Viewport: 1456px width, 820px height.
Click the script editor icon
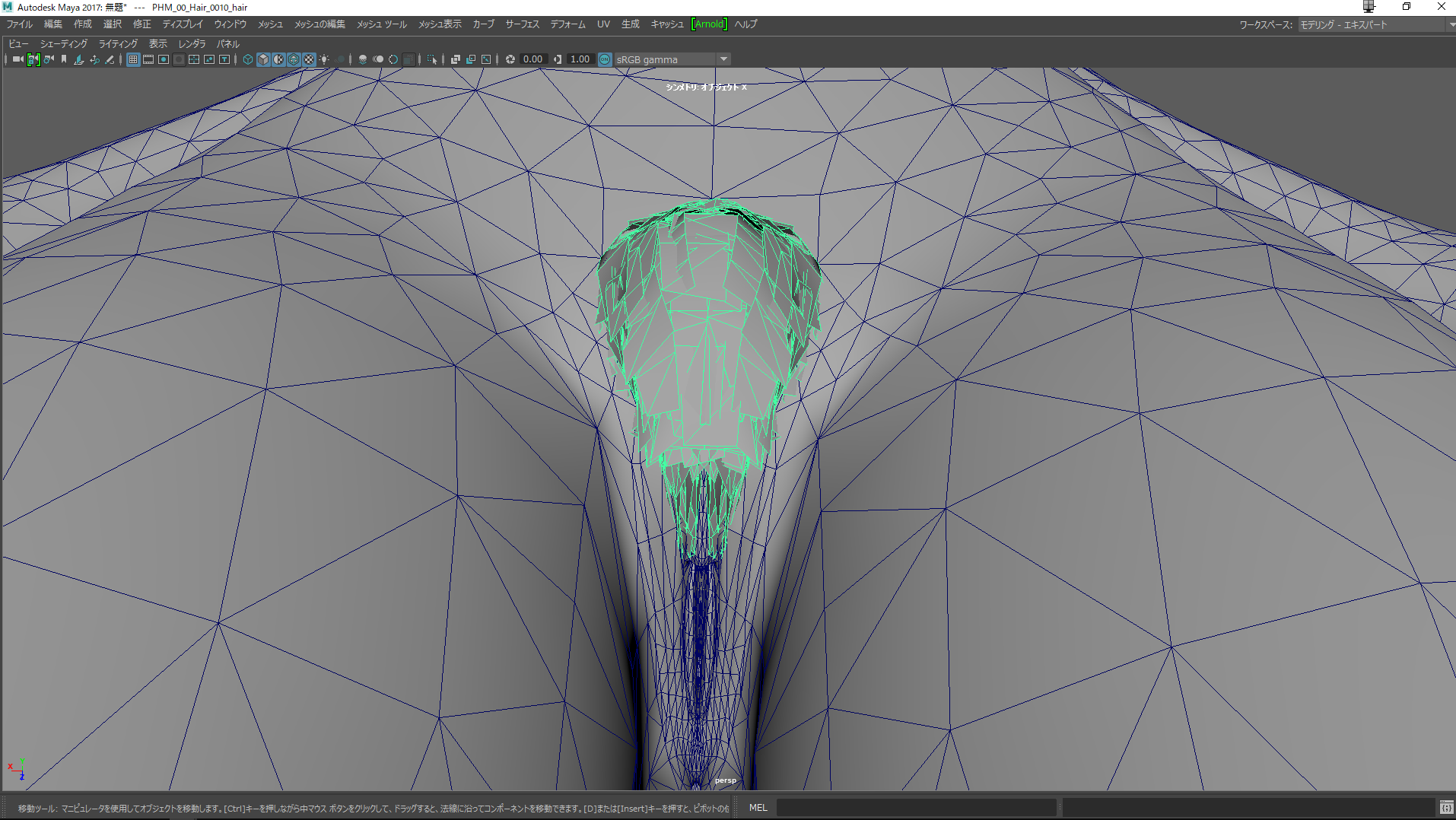pyautogui.click(x=1446, y=808)
